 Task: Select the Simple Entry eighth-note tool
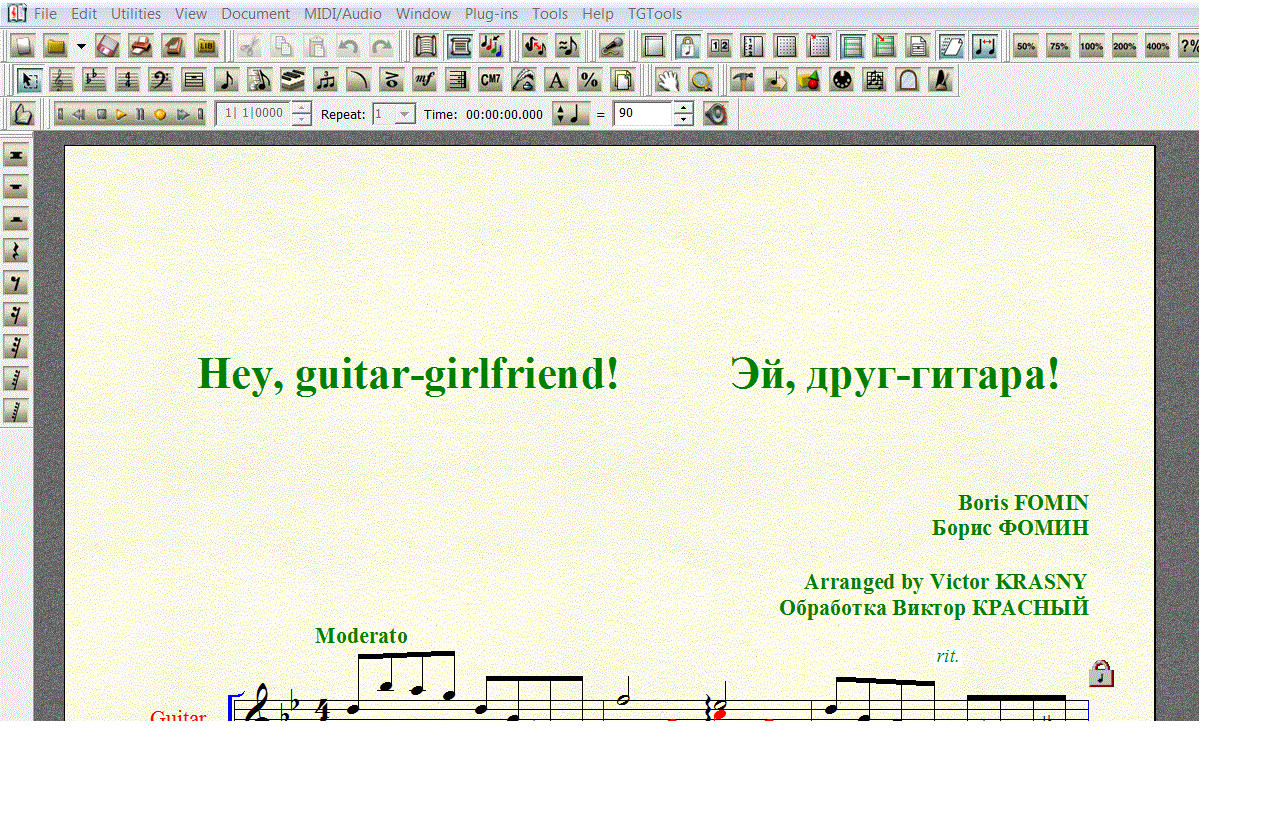pos(227,80)
